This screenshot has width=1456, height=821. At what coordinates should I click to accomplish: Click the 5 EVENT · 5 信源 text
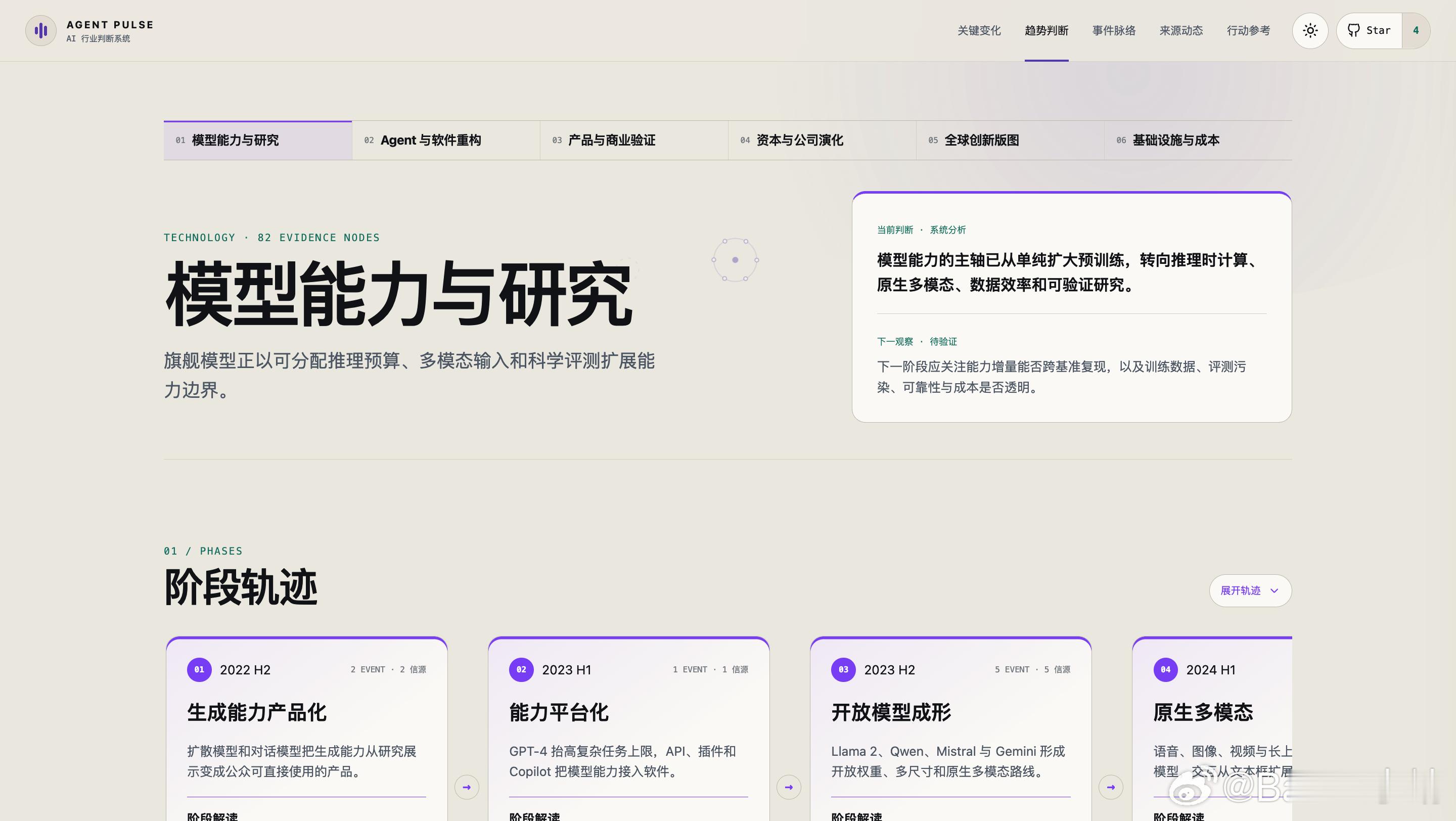pos(1033,669)
